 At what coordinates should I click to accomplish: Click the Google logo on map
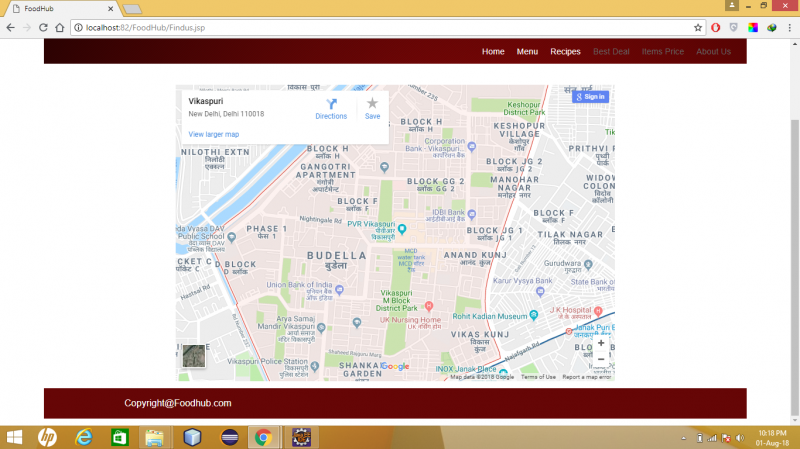coord(395,366)
